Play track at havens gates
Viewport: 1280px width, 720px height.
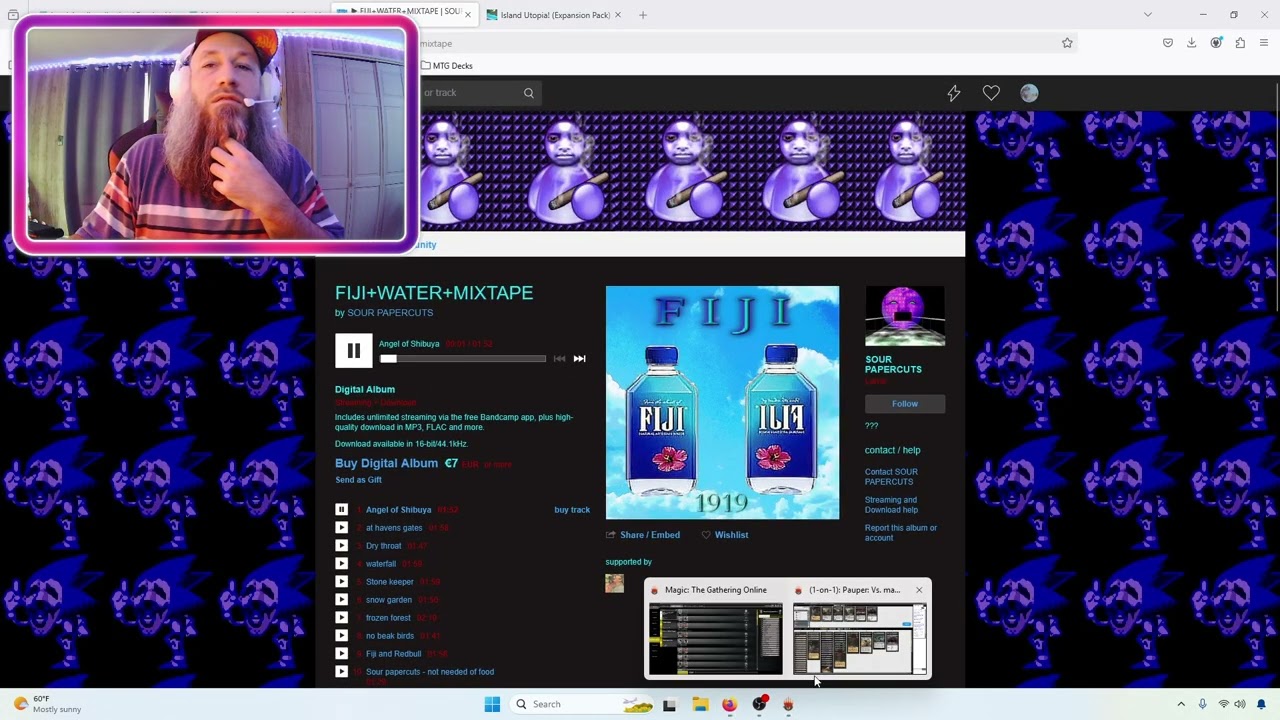[x=341, y=528]
